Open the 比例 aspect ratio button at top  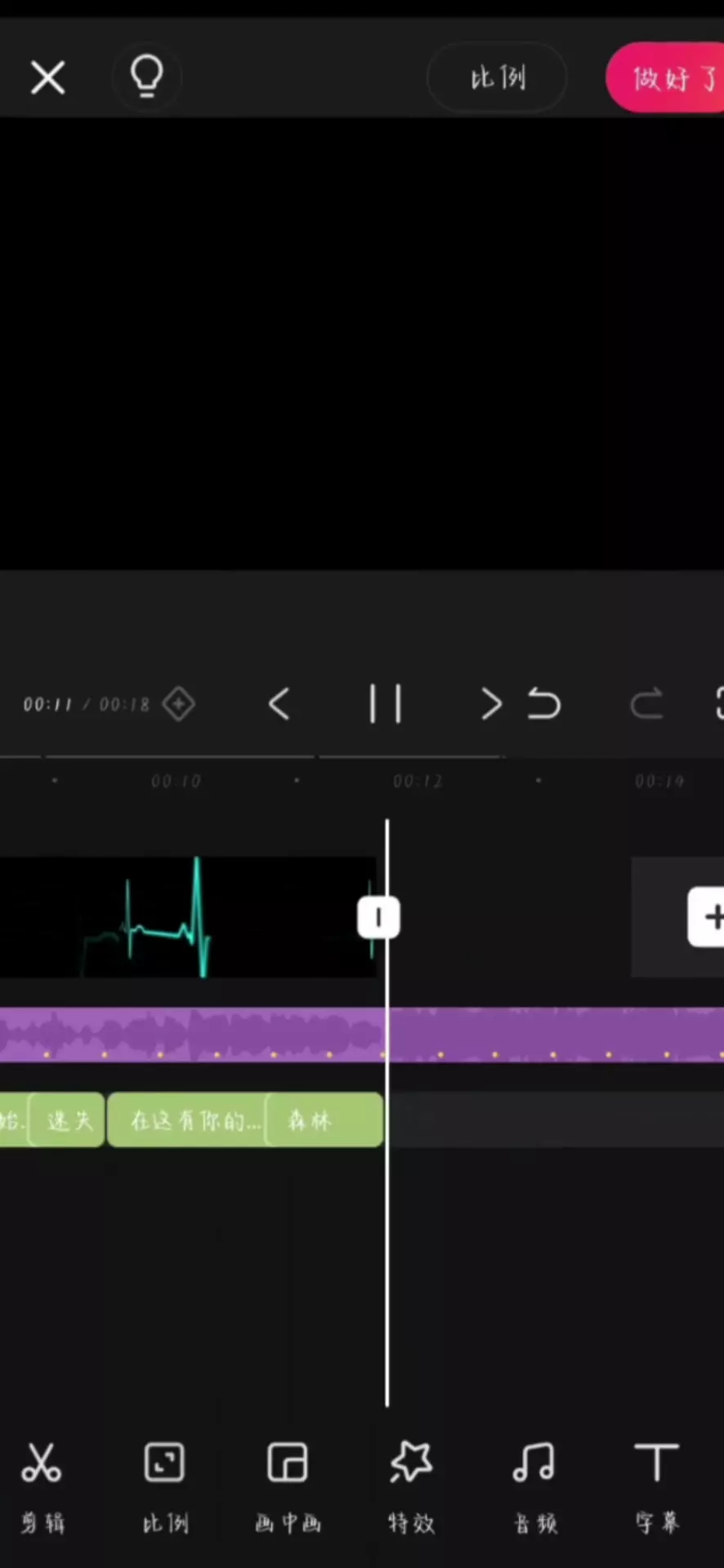click(x=497, y=78)
